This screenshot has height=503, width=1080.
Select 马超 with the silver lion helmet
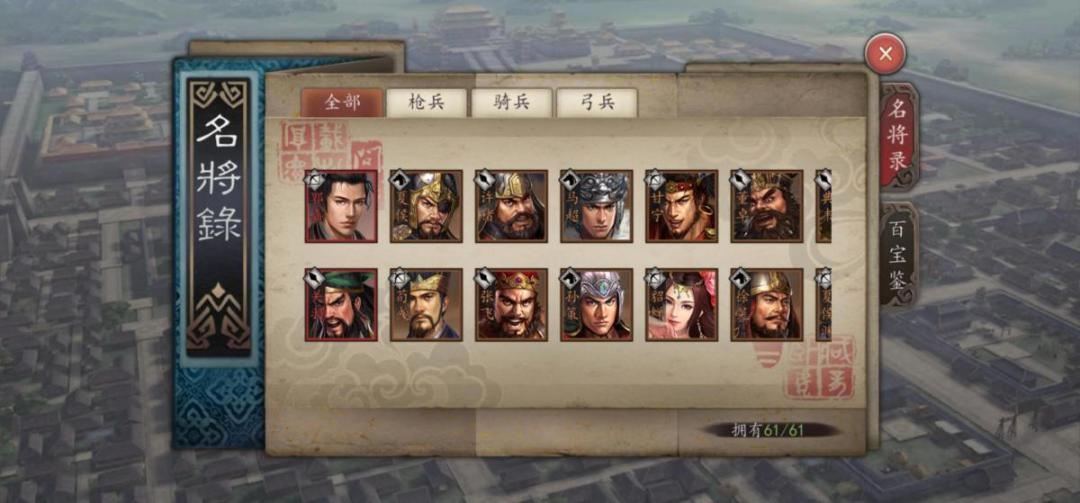click(x=596, y=206)
